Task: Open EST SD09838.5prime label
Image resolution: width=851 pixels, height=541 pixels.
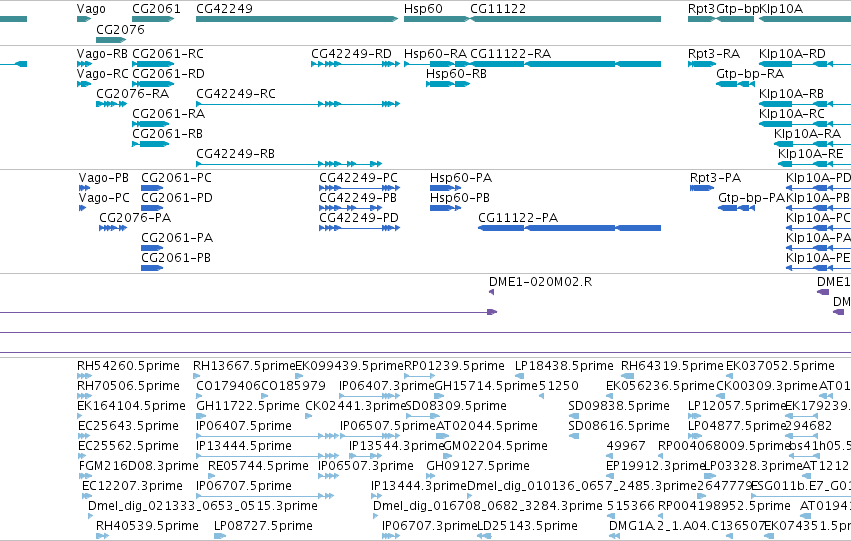Action: pos(619,406)
